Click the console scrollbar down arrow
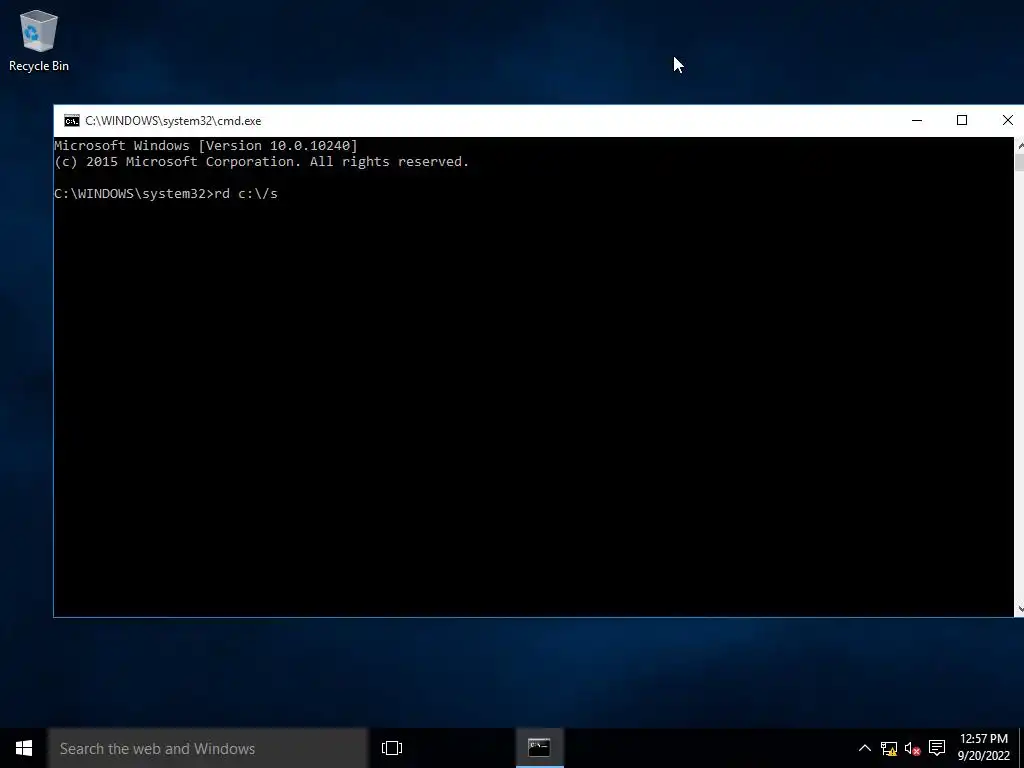The image size is (1024, 768). (1019, 609)
